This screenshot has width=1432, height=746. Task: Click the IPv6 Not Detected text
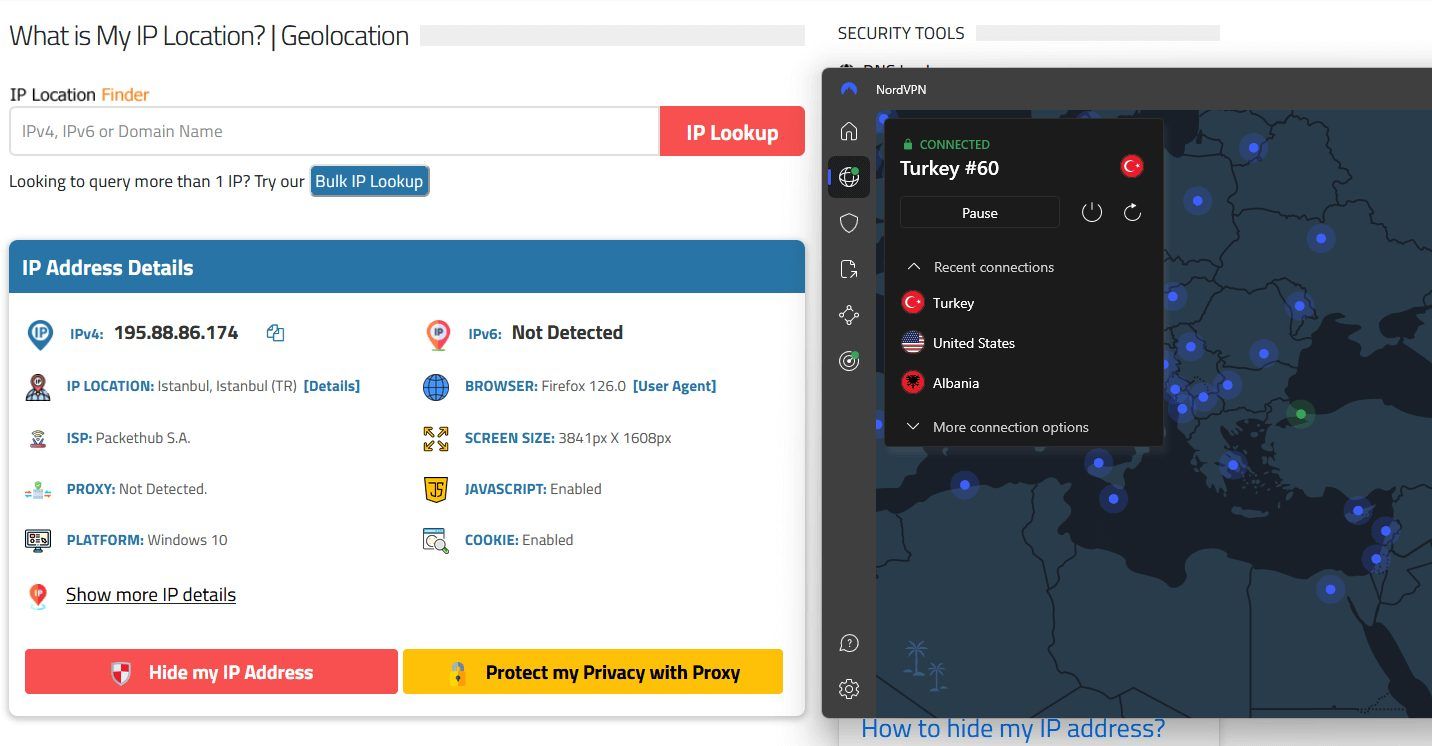click(567, 333)
